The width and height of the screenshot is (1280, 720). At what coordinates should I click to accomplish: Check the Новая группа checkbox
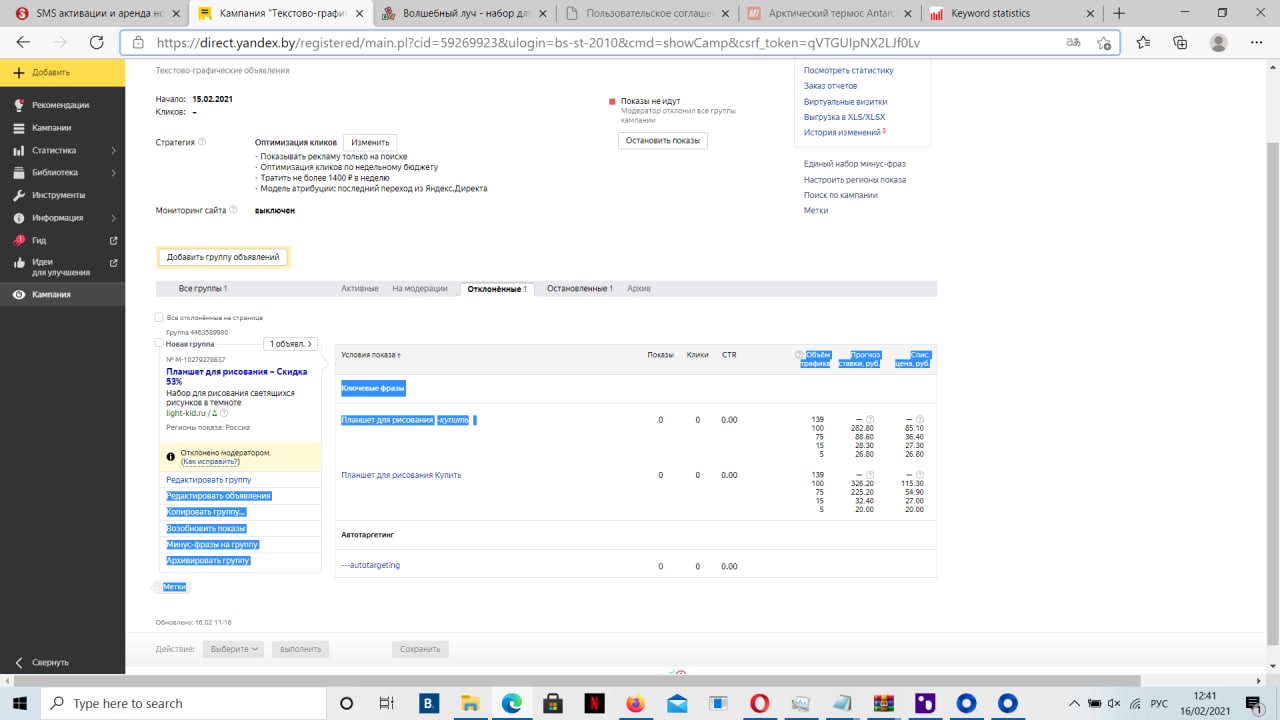tap(159, 343)
